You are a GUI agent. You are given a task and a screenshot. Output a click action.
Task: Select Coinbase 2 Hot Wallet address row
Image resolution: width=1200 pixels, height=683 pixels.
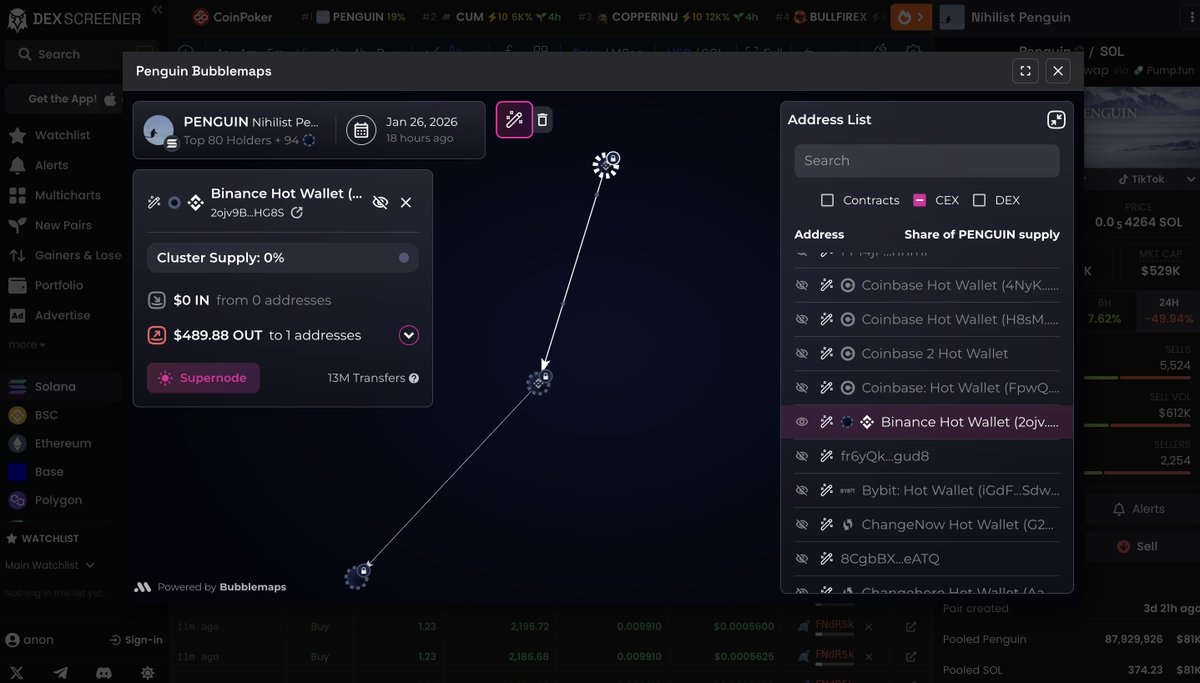pos(927,353)
